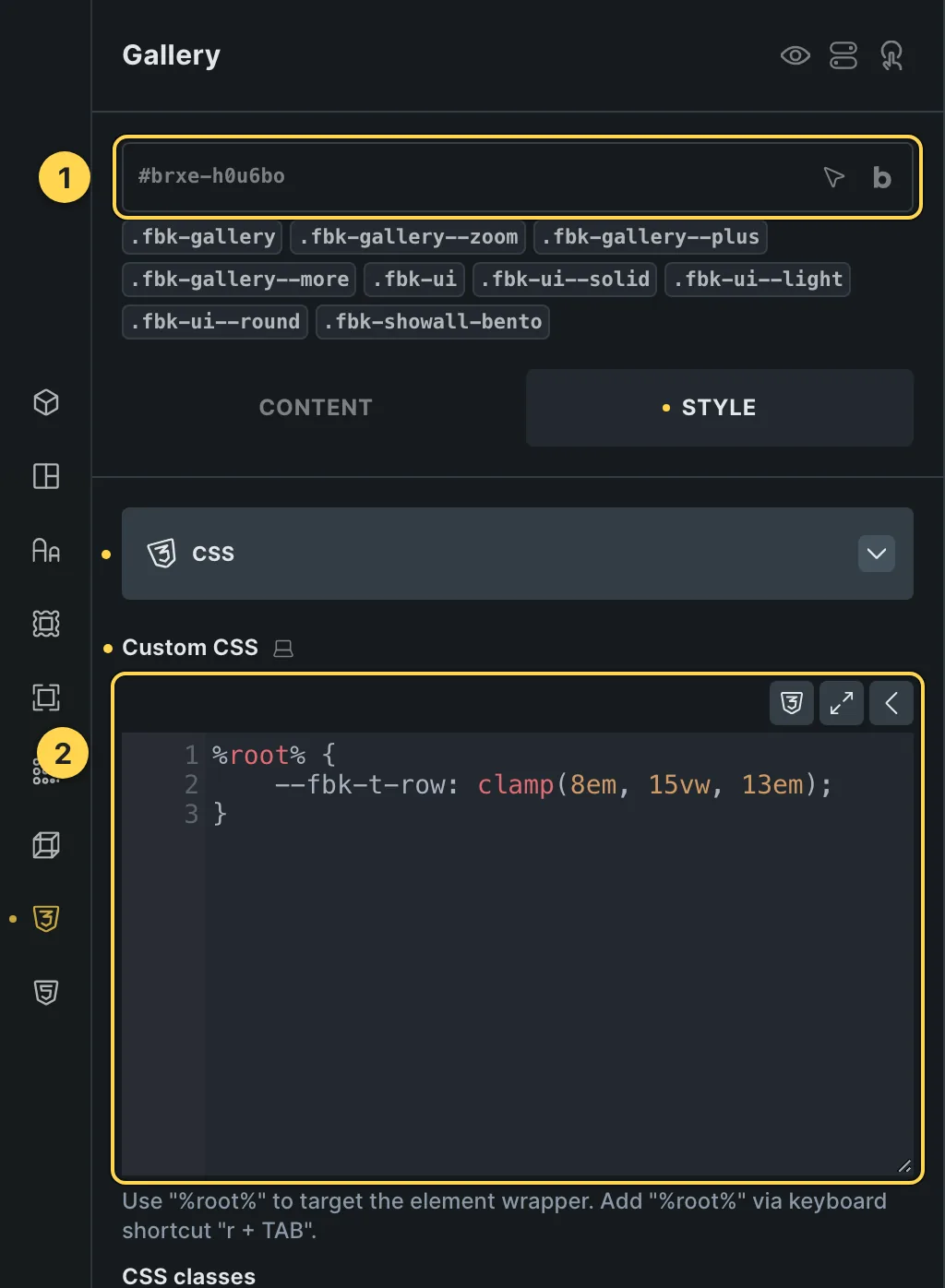Open the Border square icon in sidebar
Viewport: 945px width, 1288px height.
pyautogui.click(x=46, y=698)
